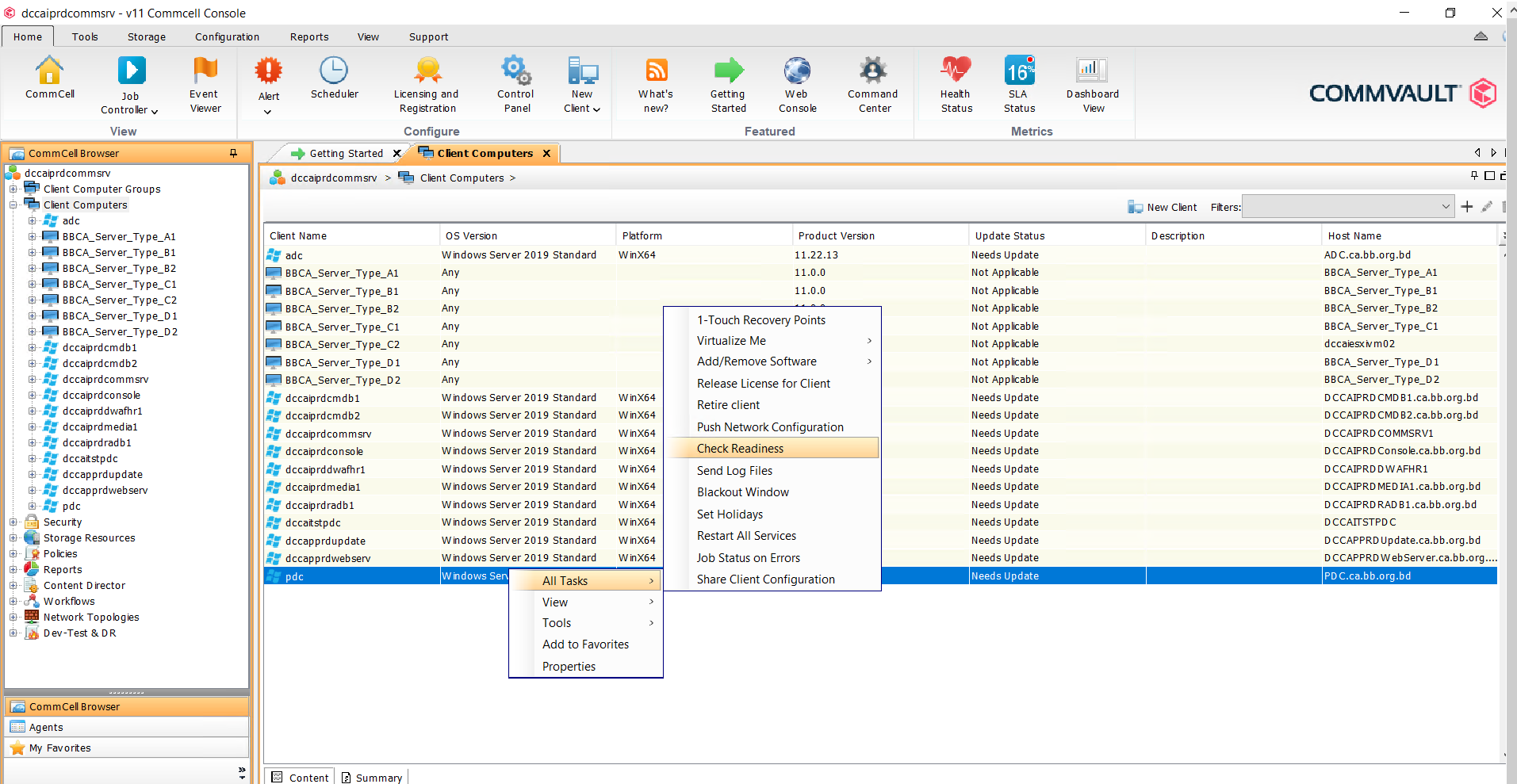Viewport: 1517px width, 784px height.
Task: Close the Getting Started tab
Action: [397, 154]
